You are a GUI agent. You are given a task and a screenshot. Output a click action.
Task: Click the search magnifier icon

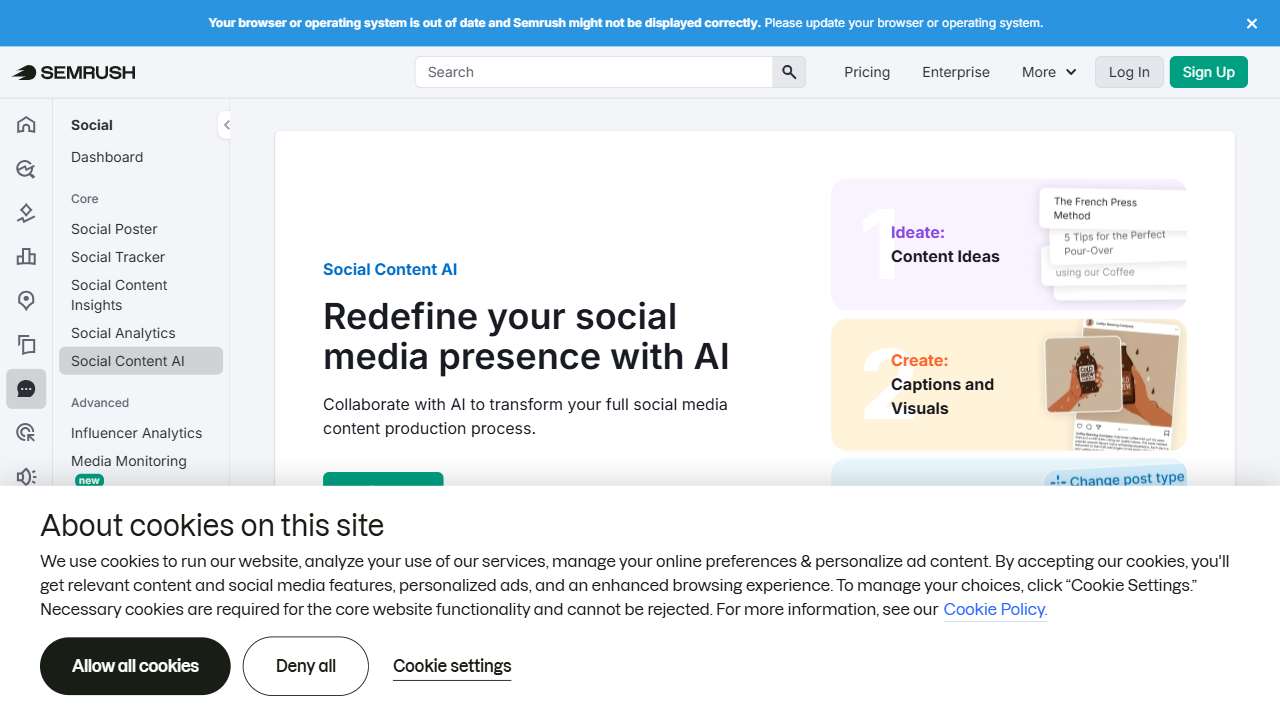click(789, 72)
